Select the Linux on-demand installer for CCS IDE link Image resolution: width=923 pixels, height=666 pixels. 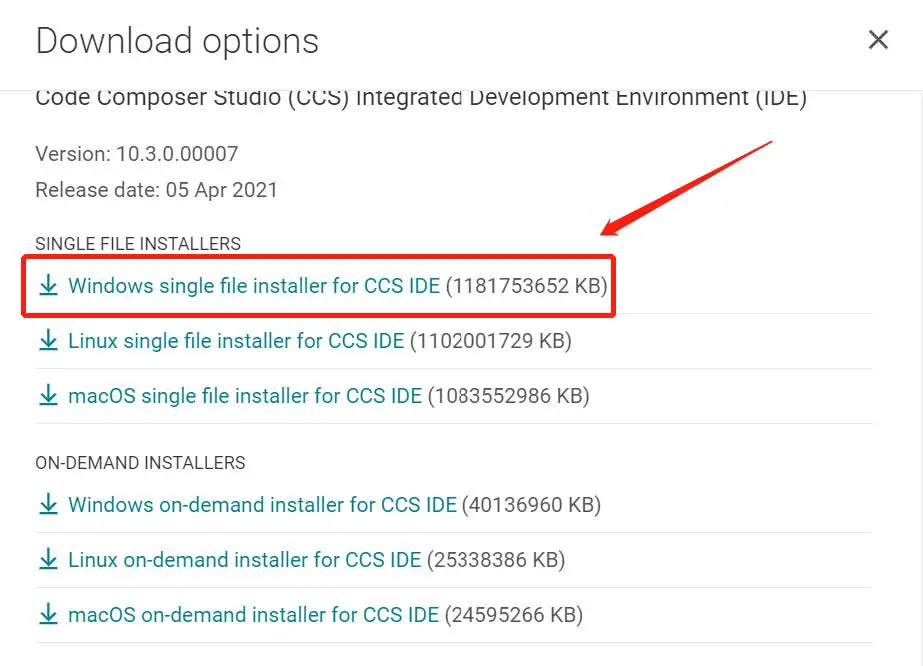245,560
